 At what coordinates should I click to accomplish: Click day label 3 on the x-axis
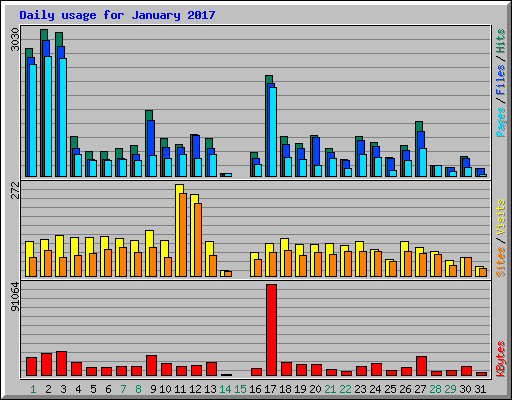[x=63, y=389]
